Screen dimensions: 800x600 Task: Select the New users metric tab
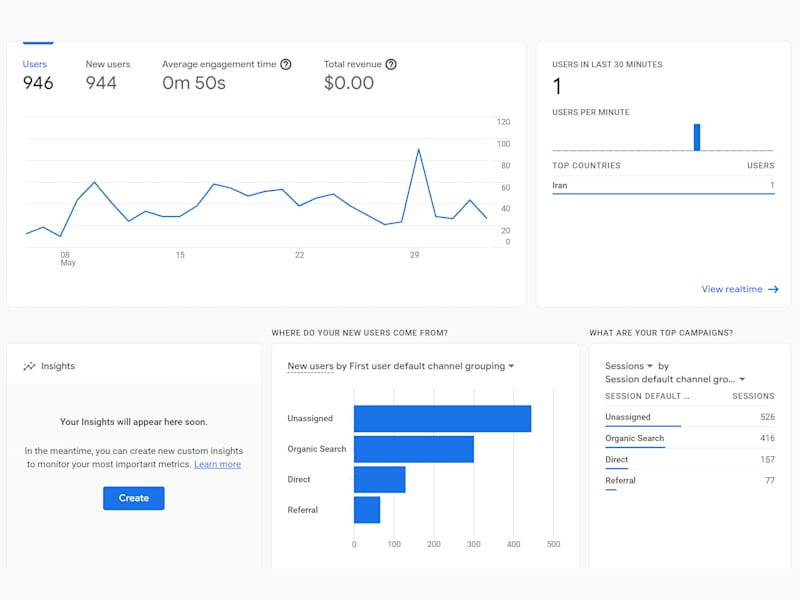[x=108, y=74]
